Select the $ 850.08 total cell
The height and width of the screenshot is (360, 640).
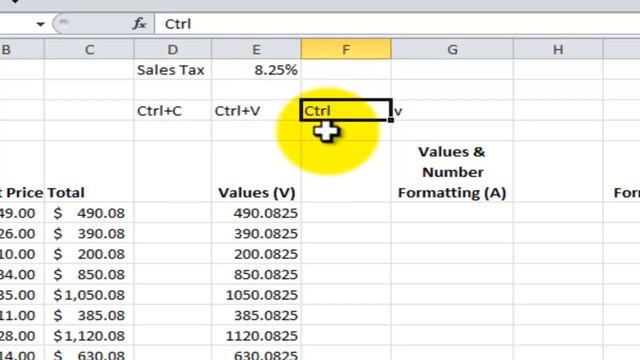tap(89, 274)
